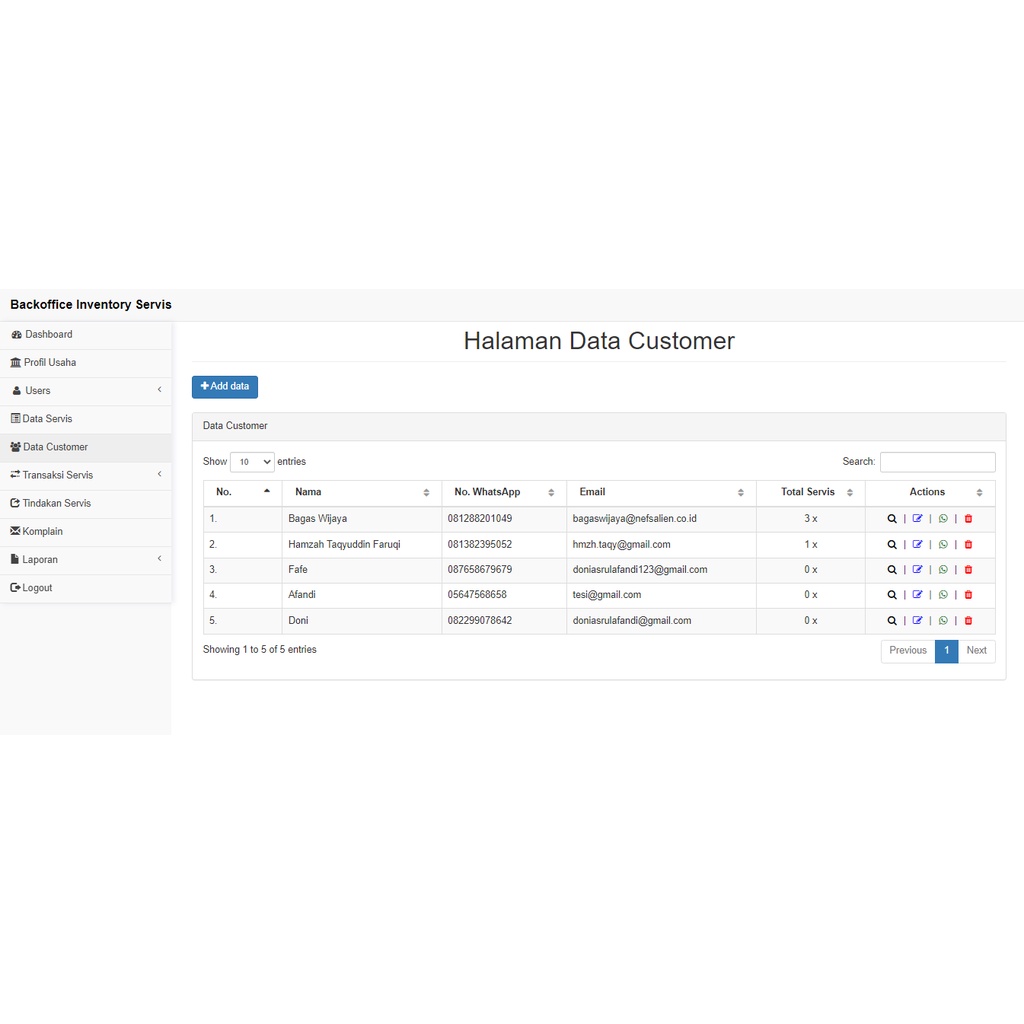The image size is (1024, 1024).
Task: View details icon for Bagas Wijaya
Action: point(891,519)
